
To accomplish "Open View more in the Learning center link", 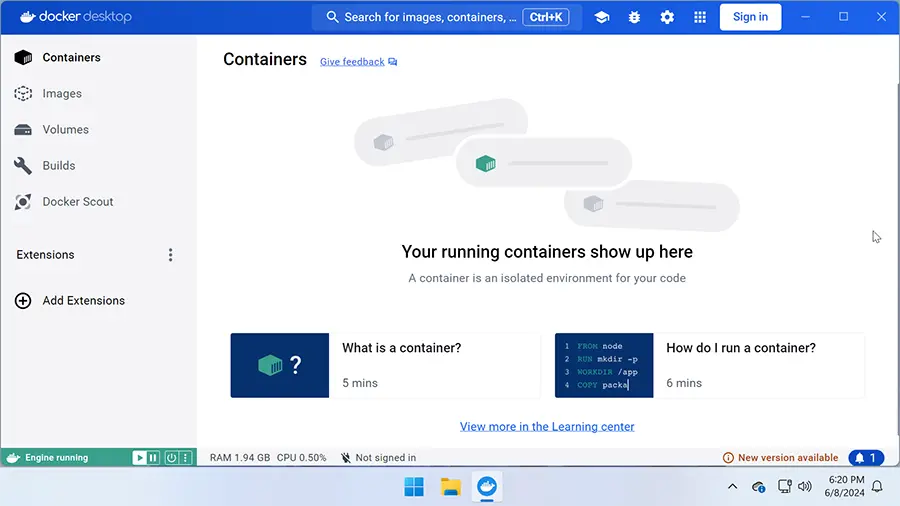I will click(x=547, y=427).
